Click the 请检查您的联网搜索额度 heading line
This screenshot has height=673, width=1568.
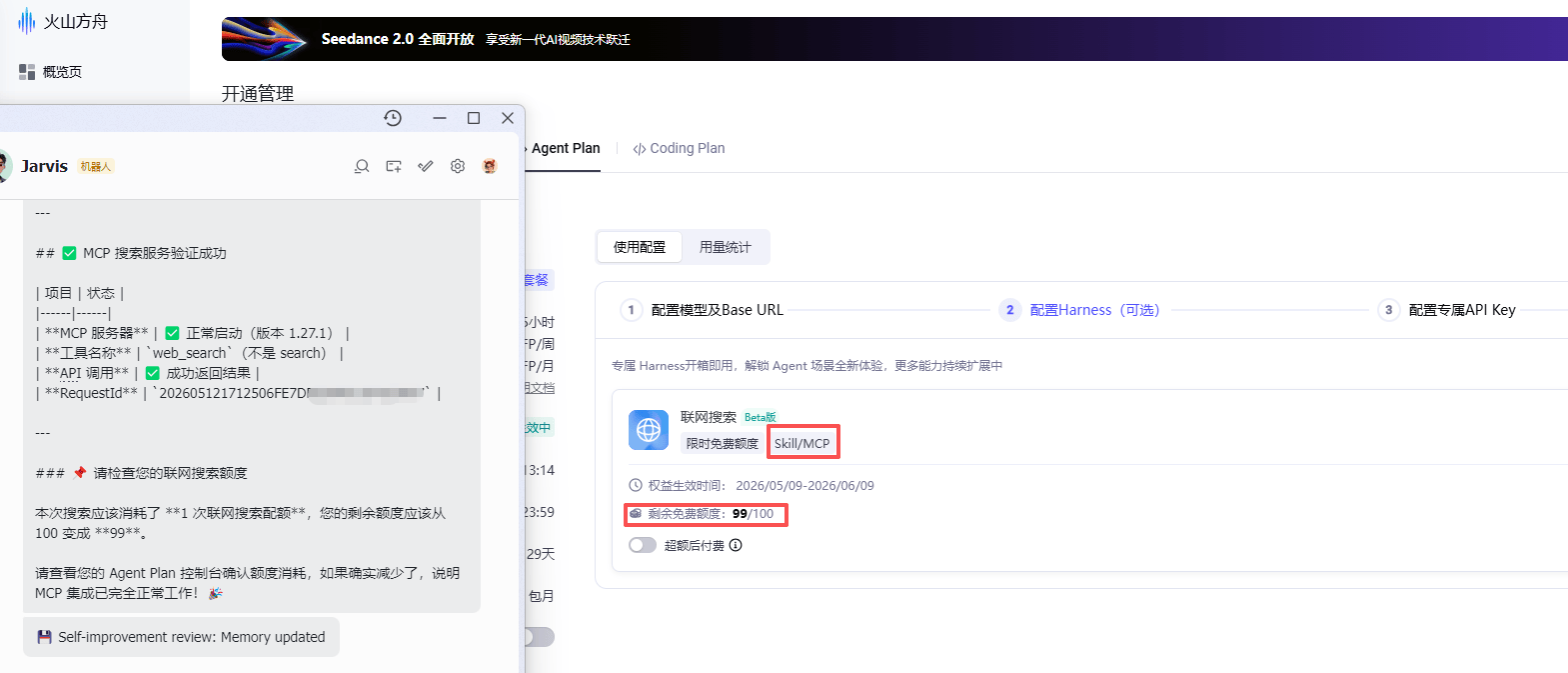click(141, 473)
